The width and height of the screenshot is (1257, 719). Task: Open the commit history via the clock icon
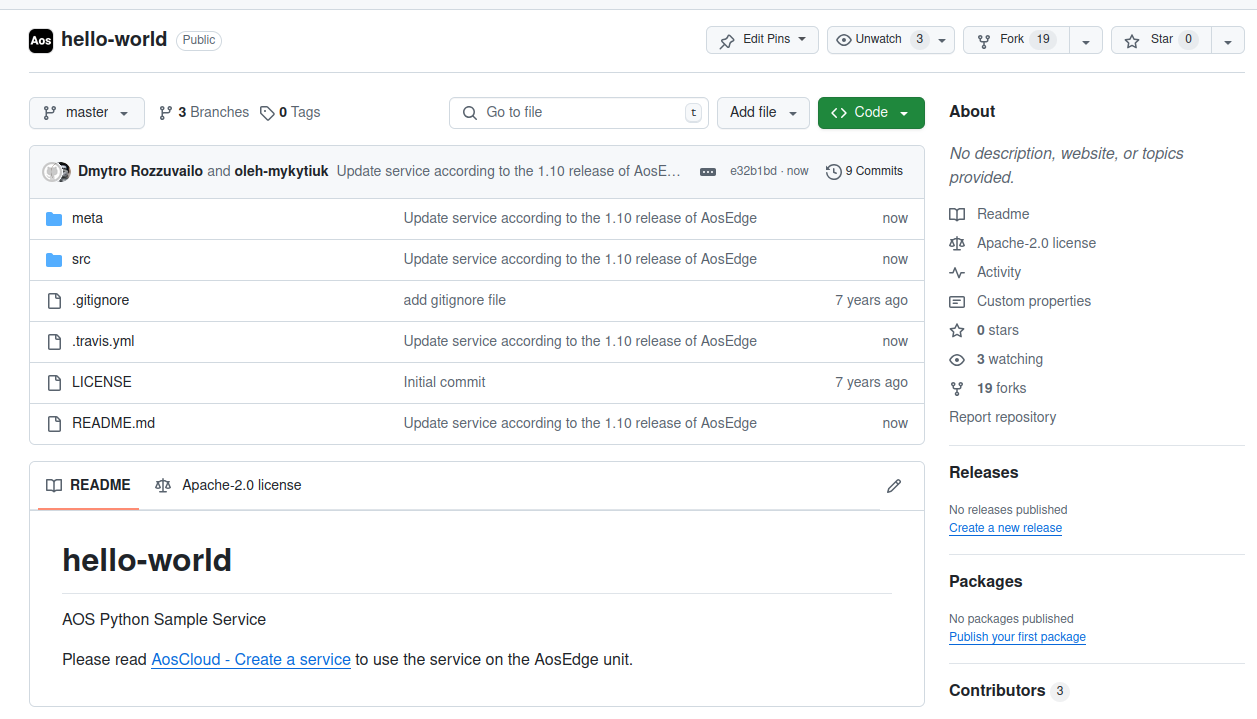[x=834, y=171]
